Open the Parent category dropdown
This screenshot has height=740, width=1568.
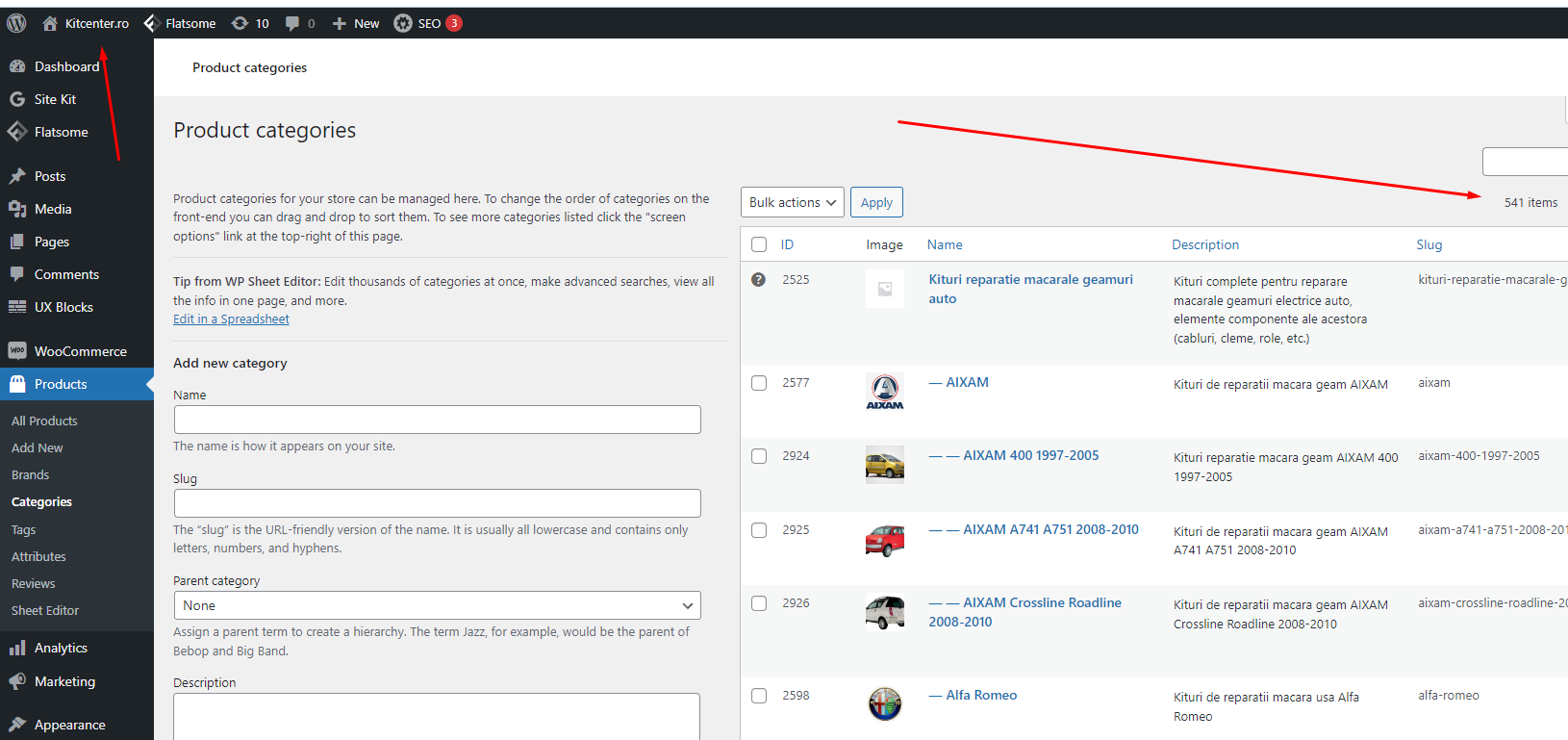click(x=437, y=605)
